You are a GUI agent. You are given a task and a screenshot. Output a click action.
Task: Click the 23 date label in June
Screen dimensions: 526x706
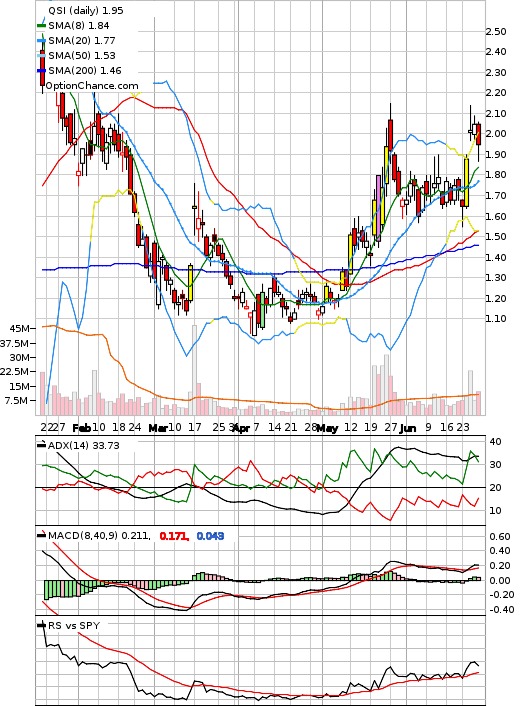click(x=463, y=427)
